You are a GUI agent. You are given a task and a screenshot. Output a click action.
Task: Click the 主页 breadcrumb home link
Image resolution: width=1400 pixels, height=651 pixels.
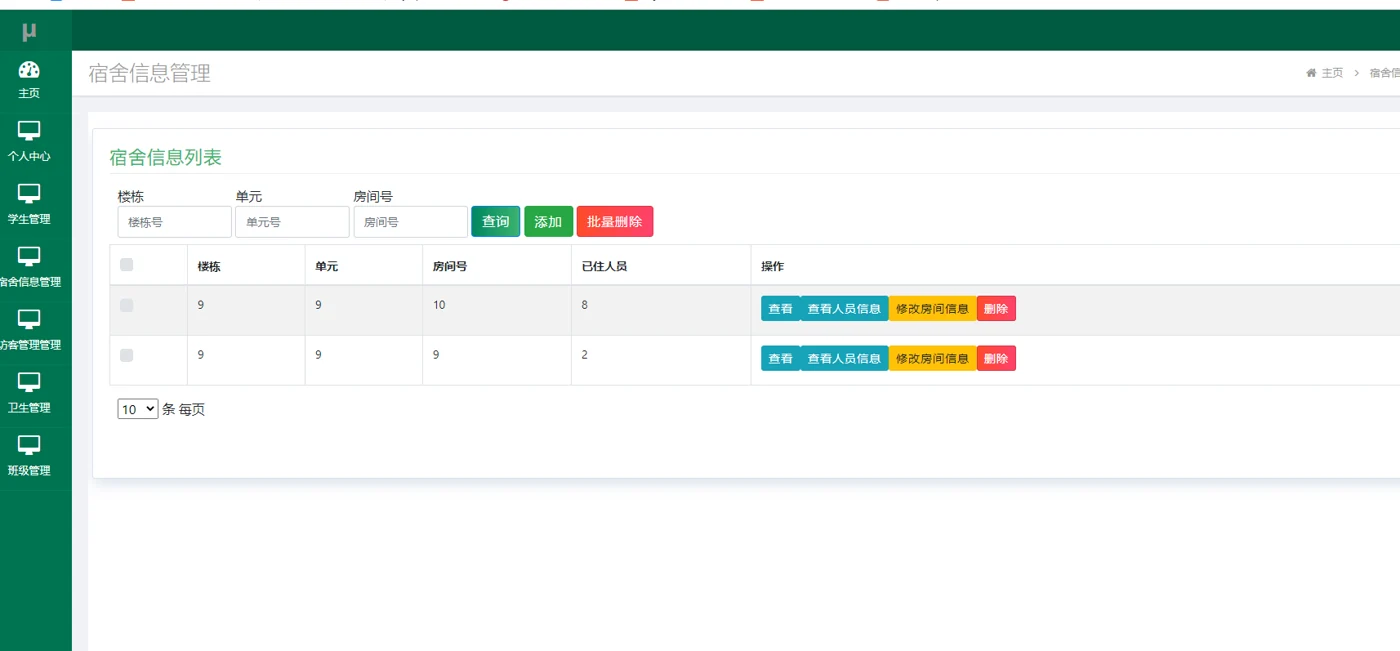coord(1325,73)
